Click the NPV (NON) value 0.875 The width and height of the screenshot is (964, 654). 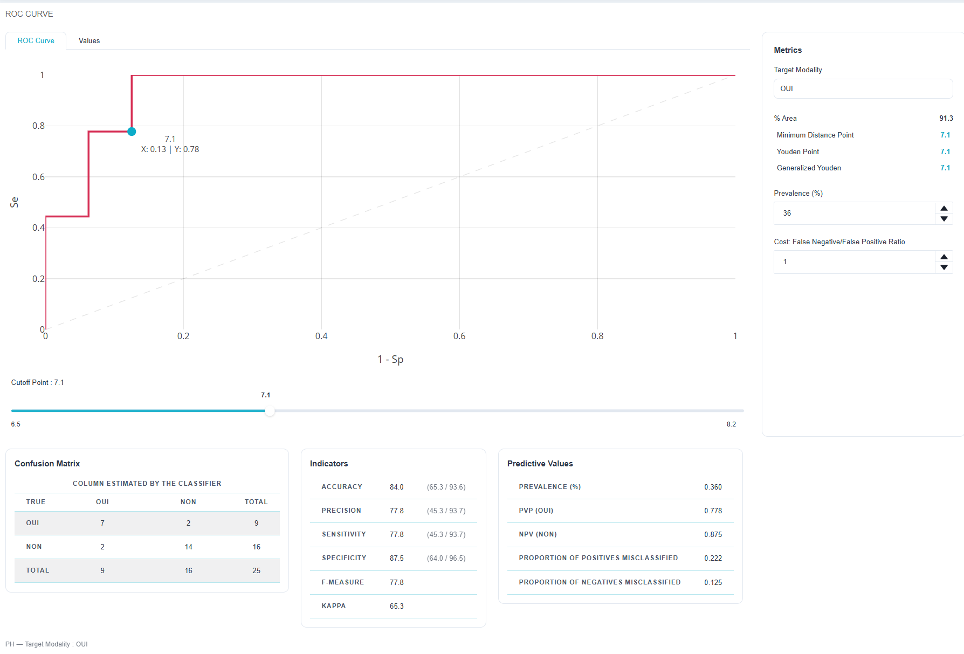pyautogui.click(x=713, y=535)
